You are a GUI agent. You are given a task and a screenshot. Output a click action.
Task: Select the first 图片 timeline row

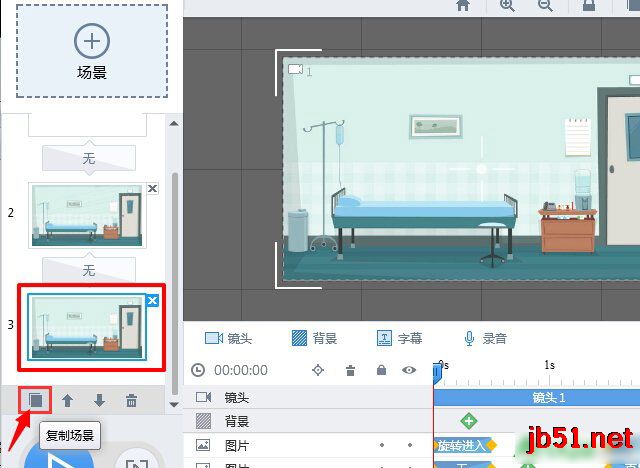[308, 445]
